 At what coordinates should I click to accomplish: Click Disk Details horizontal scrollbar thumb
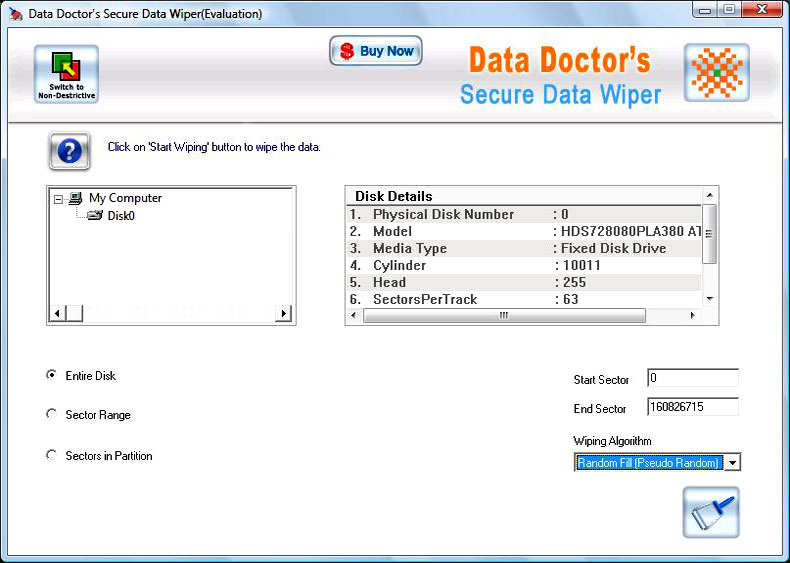coord(504,316)
